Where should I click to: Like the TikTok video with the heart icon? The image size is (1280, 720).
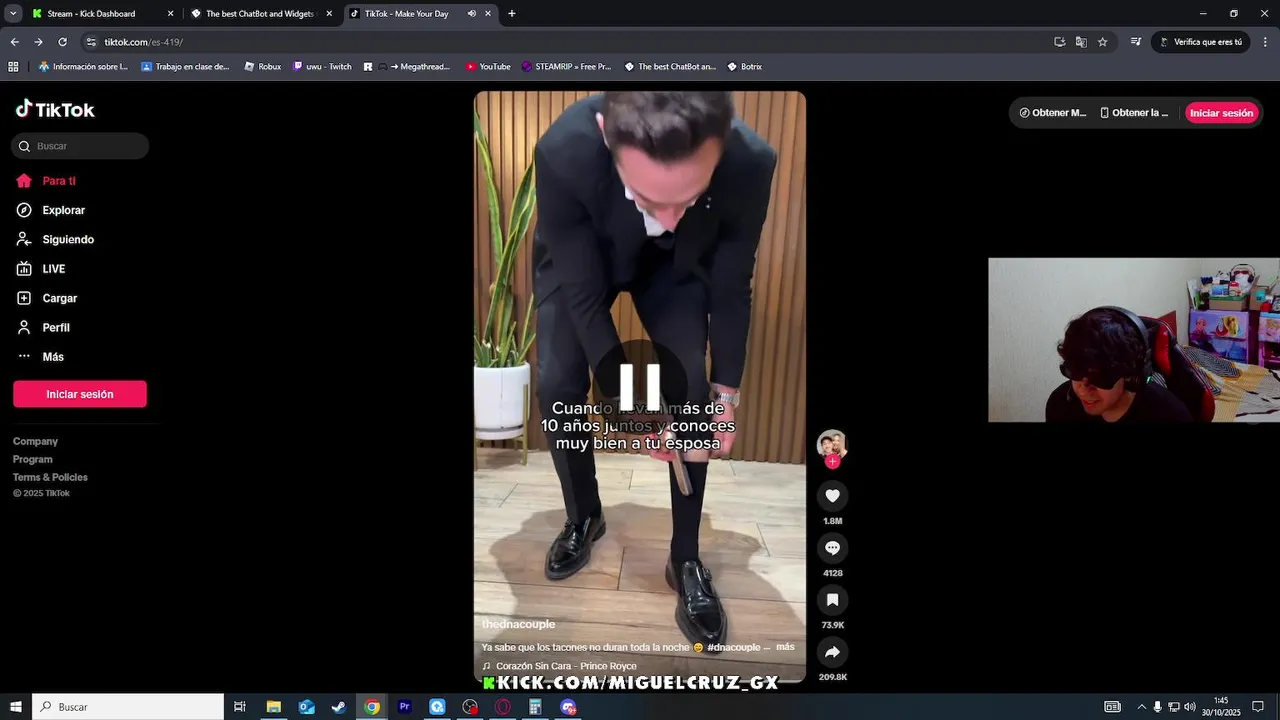click(x=832, y=496)
